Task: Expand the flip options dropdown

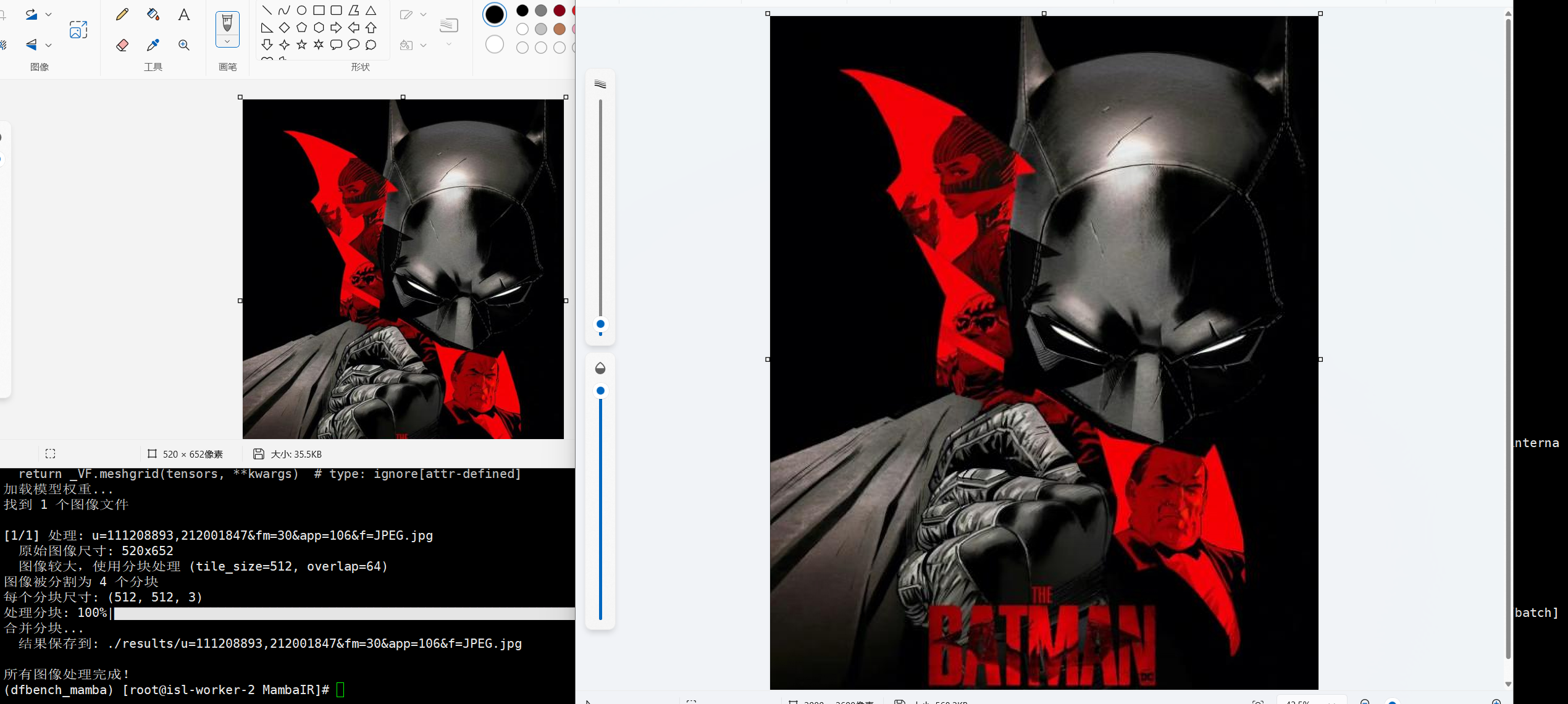Action: click(49, 44)
